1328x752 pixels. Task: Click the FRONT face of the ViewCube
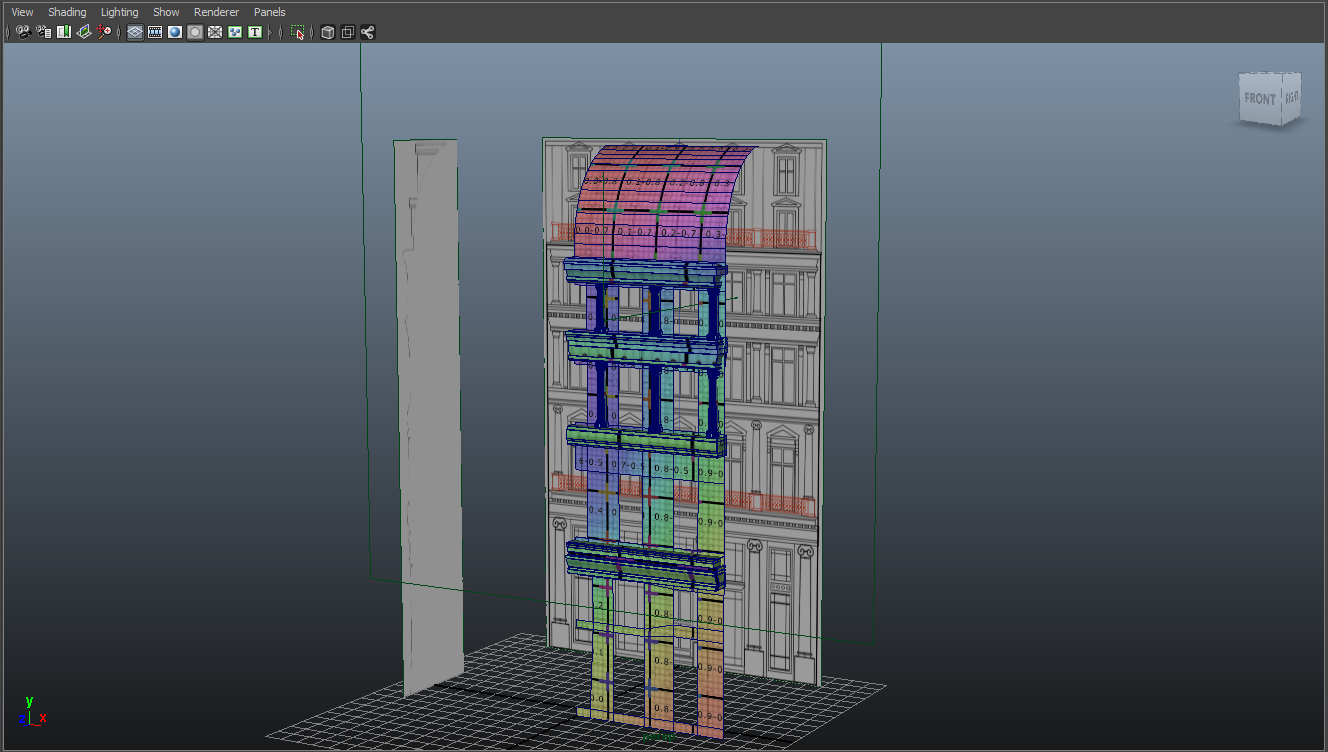coord(1259,98)
